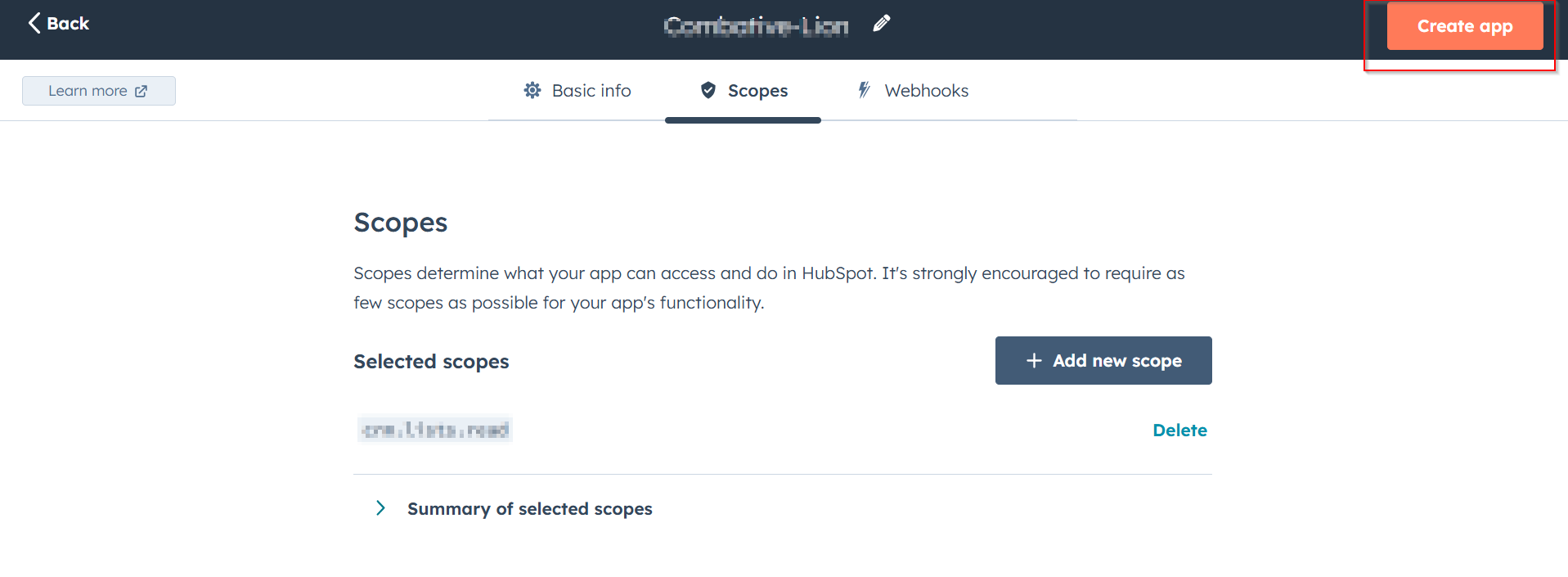Expand the Summary of selected scopes chevron
Image resolution: width=1568 pixels, height=577 pixels.
tap(380, 508)
